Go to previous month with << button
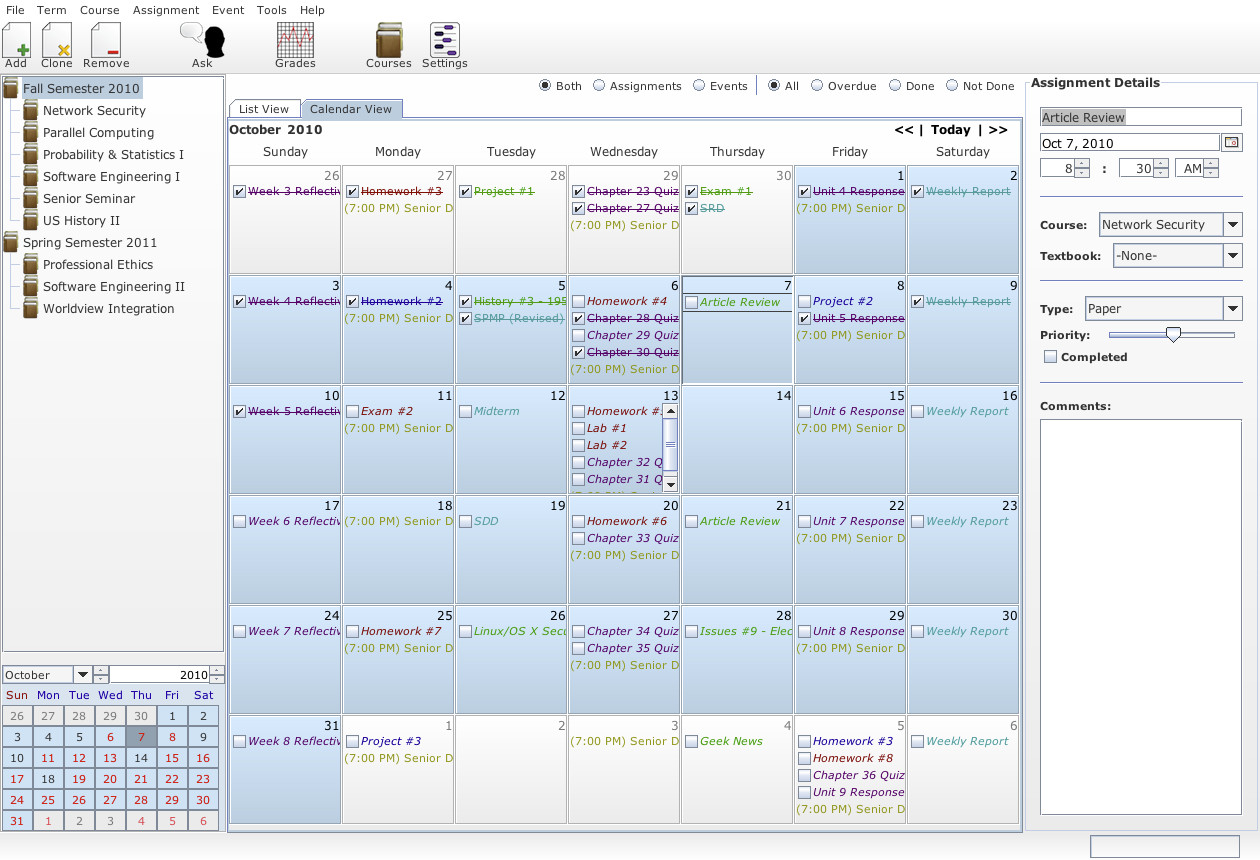The width and height of the screenshot is (1260, 860). click(904, 130)
